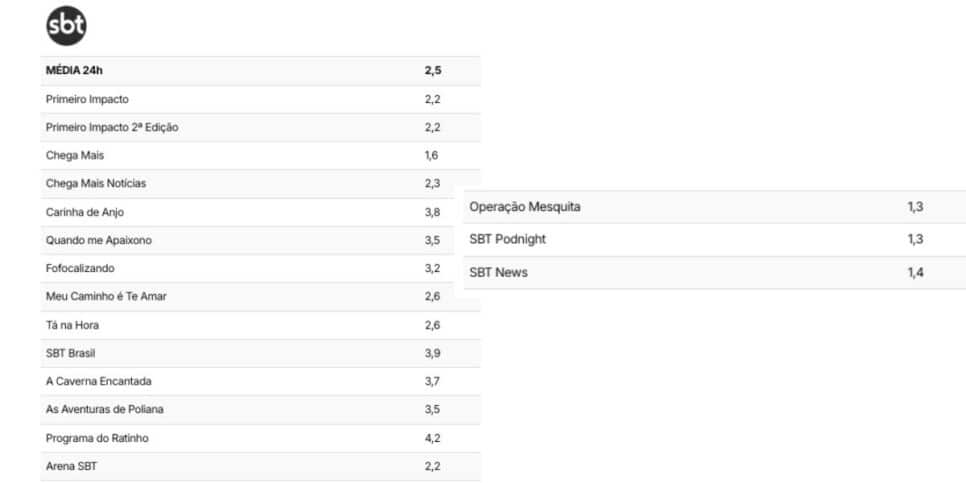Screen dimensions: 966x483
Task: Click the Chega Mais program name
Action: [75, 156]
